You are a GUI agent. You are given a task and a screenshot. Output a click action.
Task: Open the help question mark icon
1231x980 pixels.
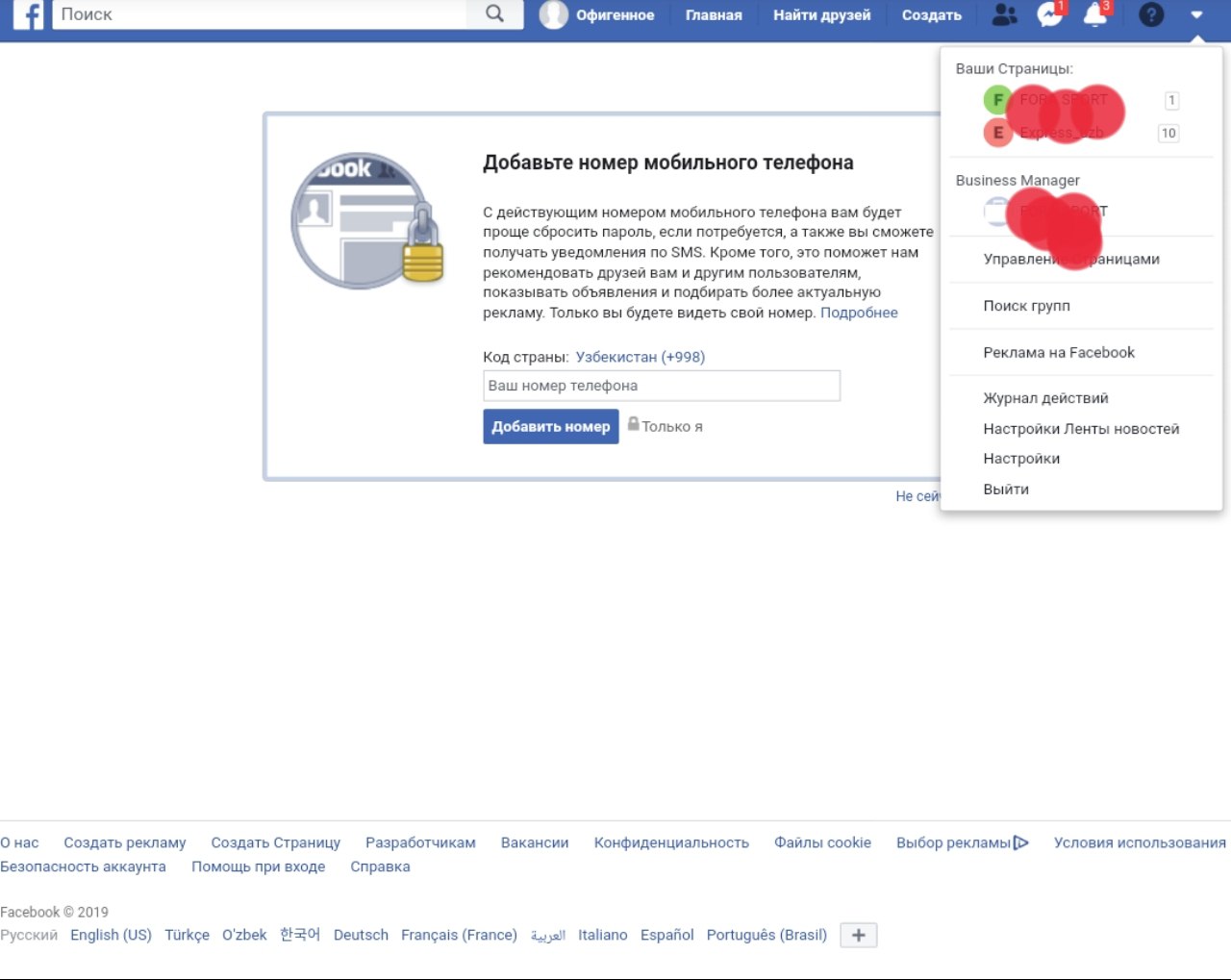pyautogui.click(x=1150, y=14)
